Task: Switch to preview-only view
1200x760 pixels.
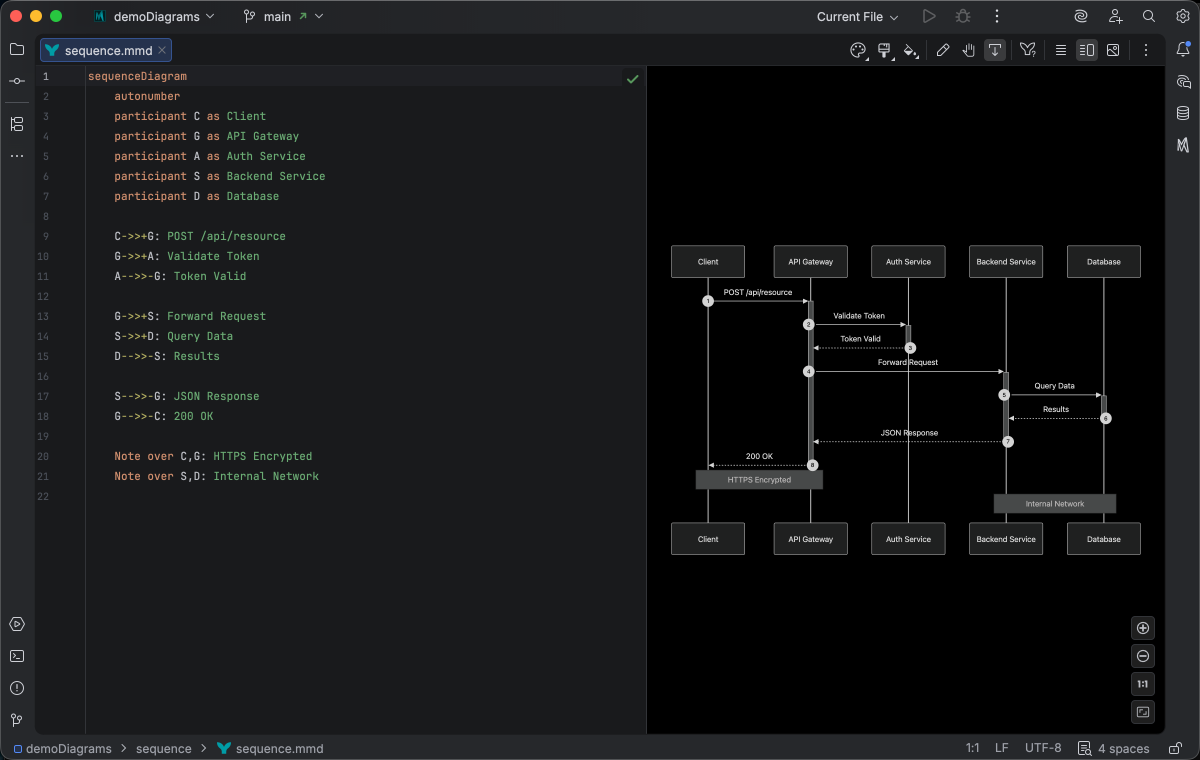Action: (x=1113, y=50)
